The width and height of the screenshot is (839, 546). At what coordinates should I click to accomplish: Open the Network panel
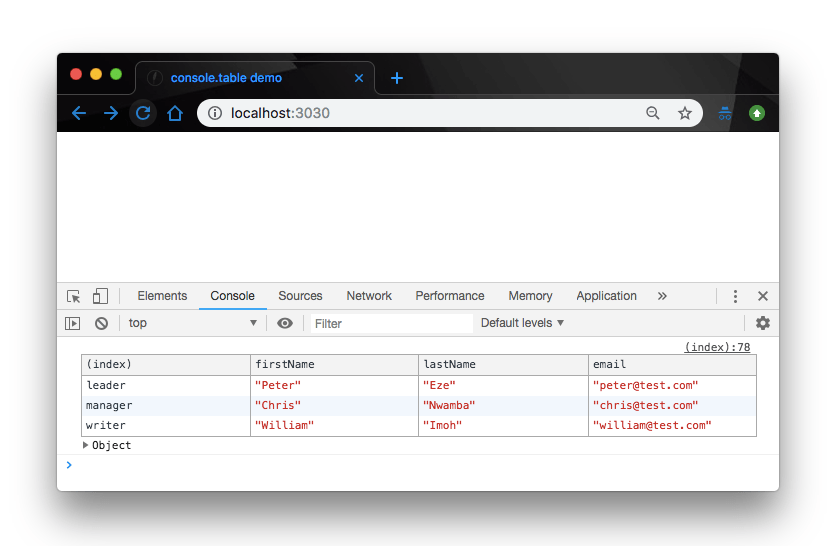(369, 296)
